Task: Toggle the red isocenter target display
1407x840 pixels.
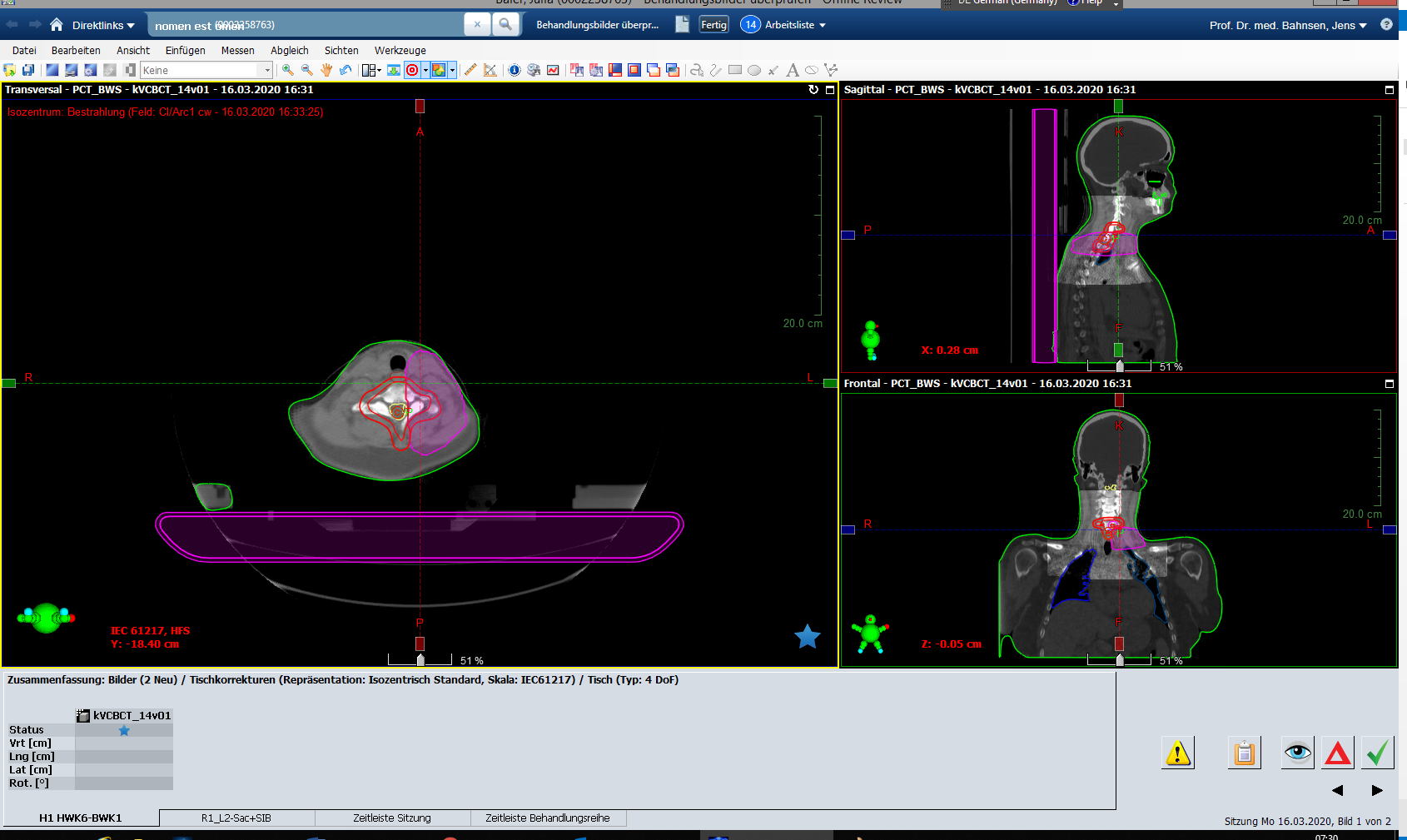Action: (412, 71)
